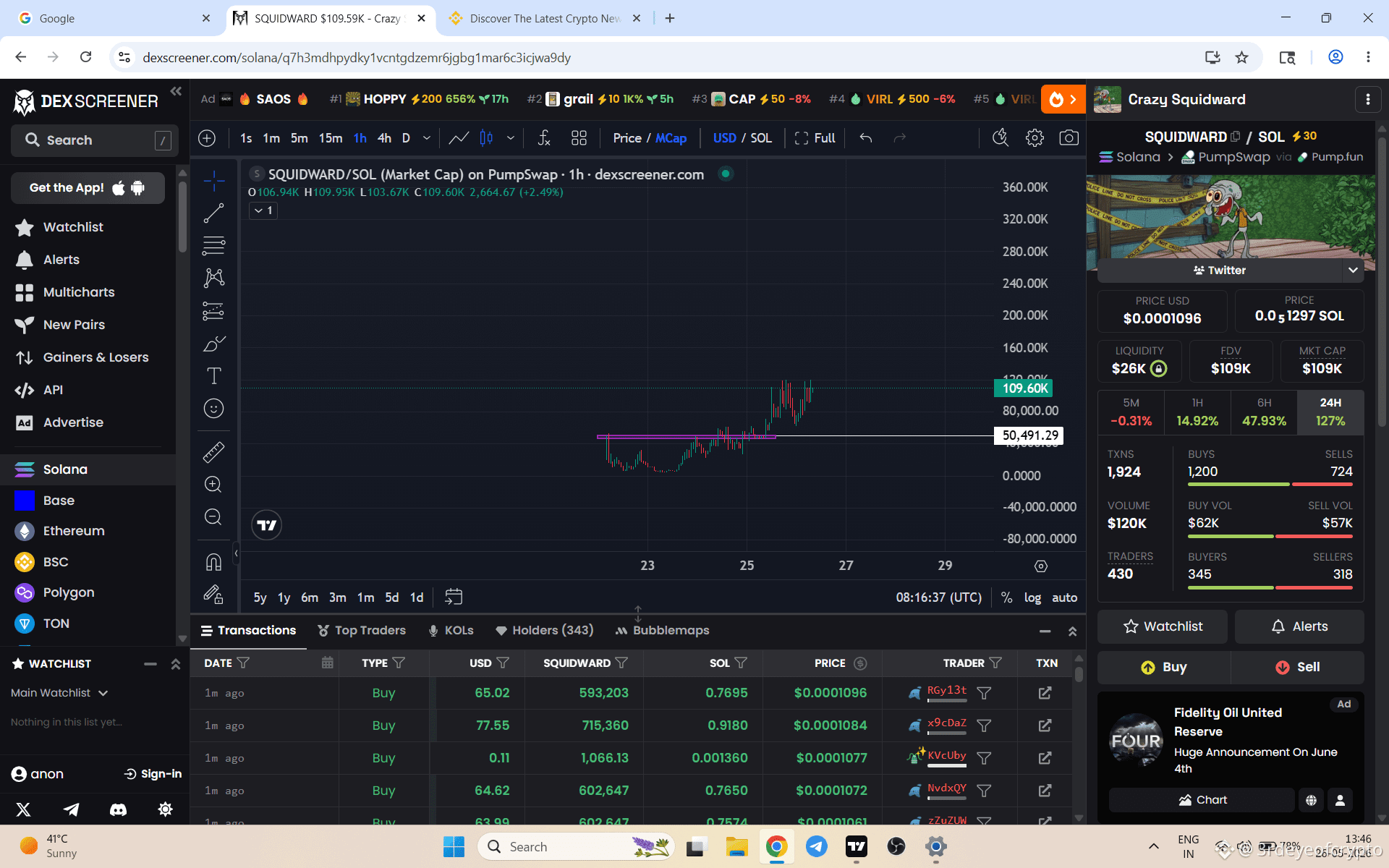The width and height of the screenshot is (1389, 868).
Task: Open the DATE column filter
Action: (x=243, y=663)
